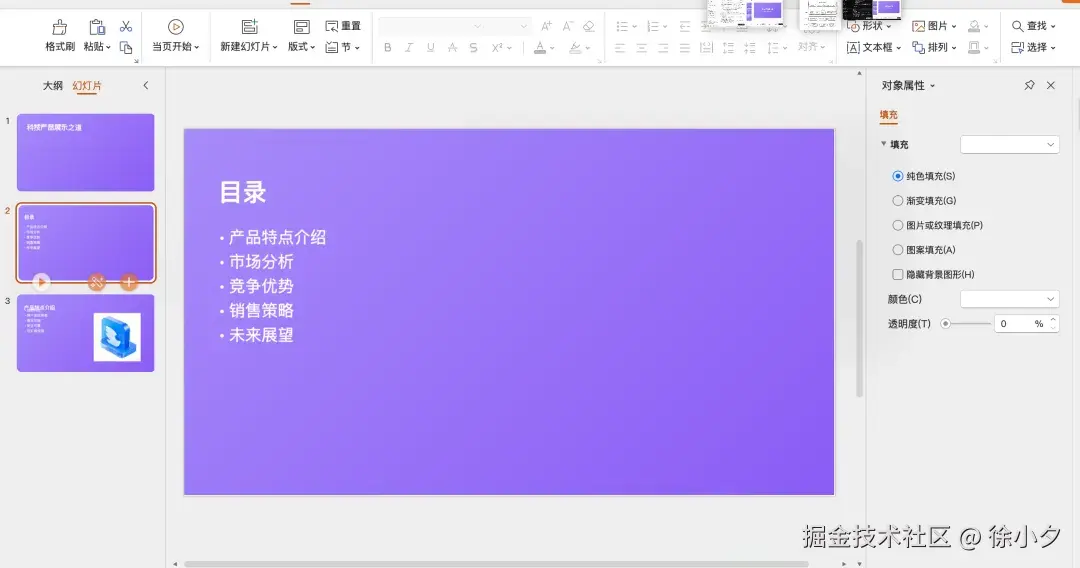
Task: Click the Copy icon below scissors
Action: pyautogui.click(x=126, y=48)
